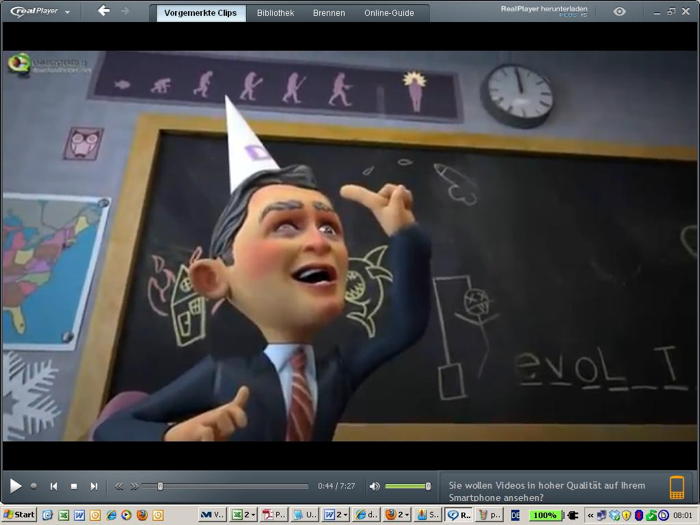Launch the blue quick-launch icon beside Start
Viewport: 700px width, 525px height.
(x=47, y=515)
